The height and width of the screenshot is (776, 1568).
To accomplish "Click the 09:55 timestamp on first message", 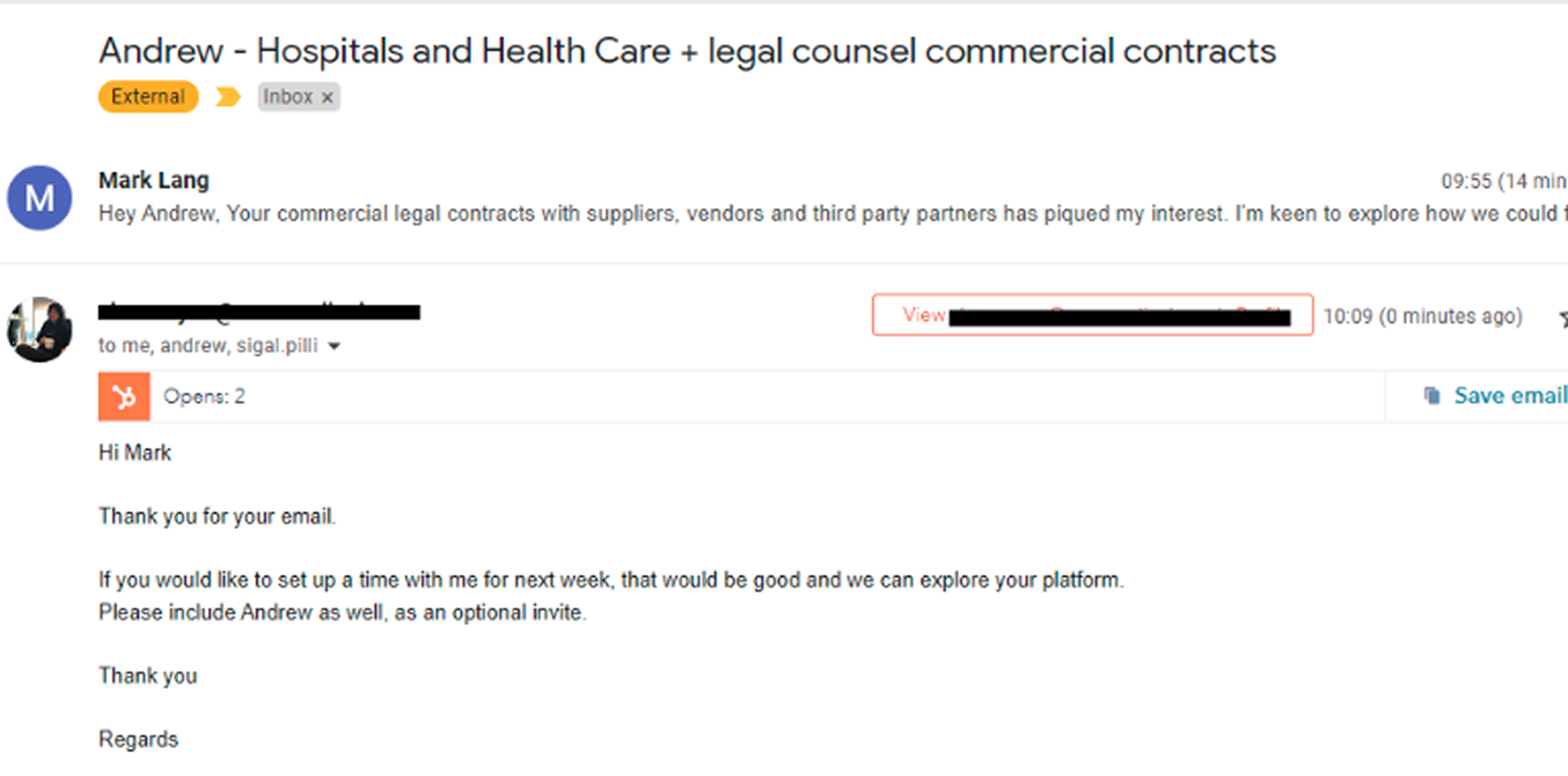I will (x=1503, y=181).
